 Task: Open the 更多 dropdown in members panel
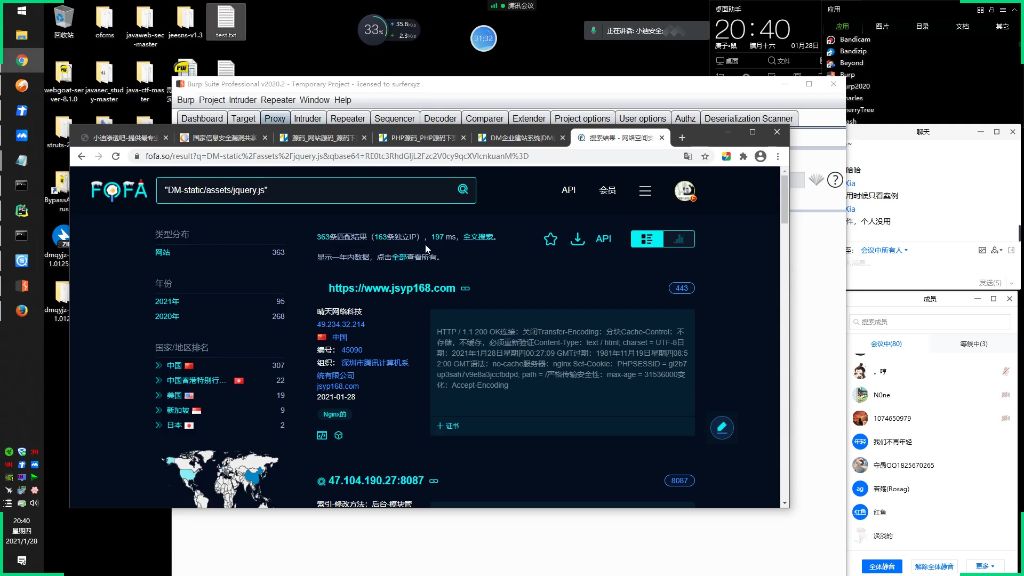coord(985,566)
